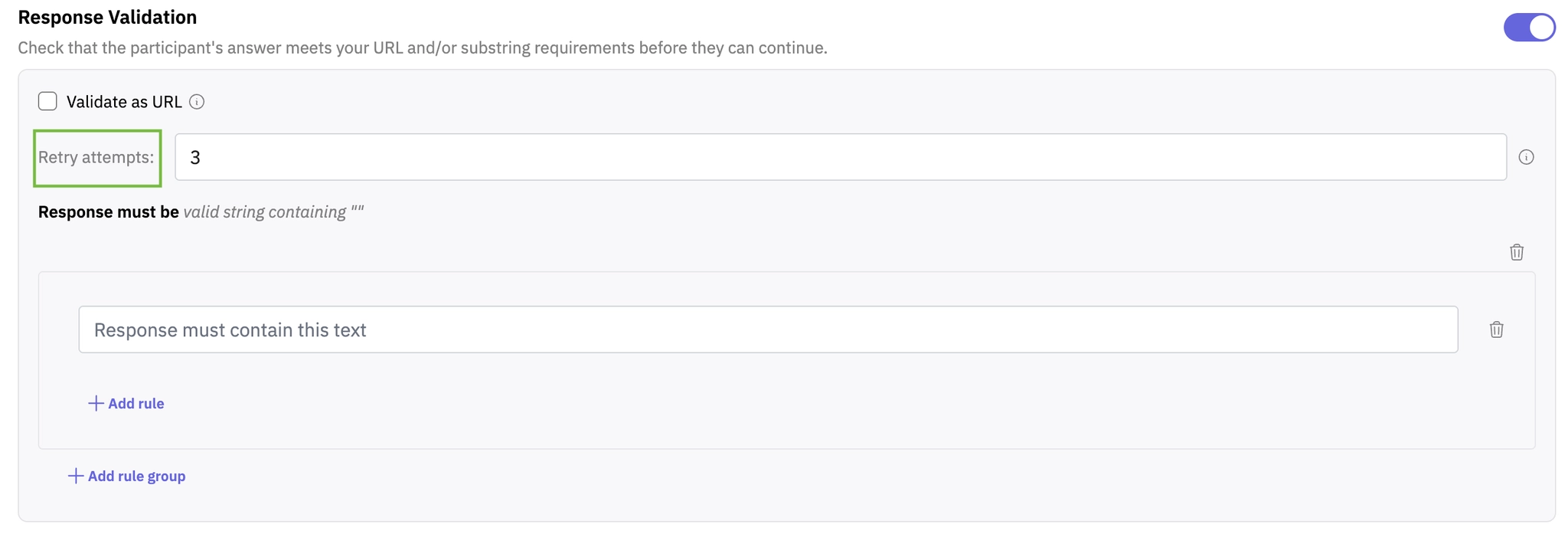Click the digit 3 in Retry attempts
The width and height of the screenshot is (1568, 534).
195,158
